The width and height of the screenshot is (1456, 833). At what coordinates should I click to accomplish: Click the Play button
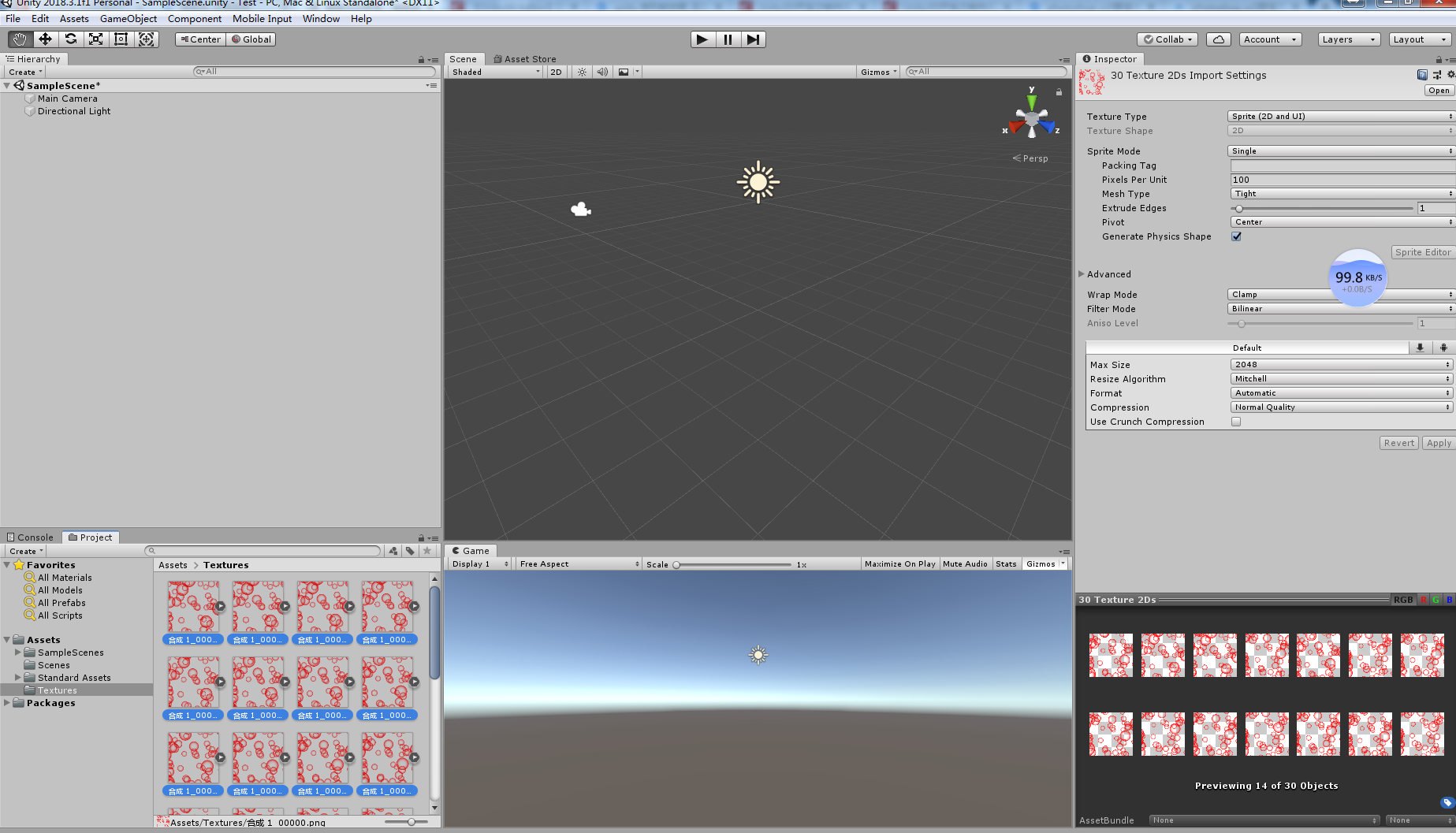702,39
